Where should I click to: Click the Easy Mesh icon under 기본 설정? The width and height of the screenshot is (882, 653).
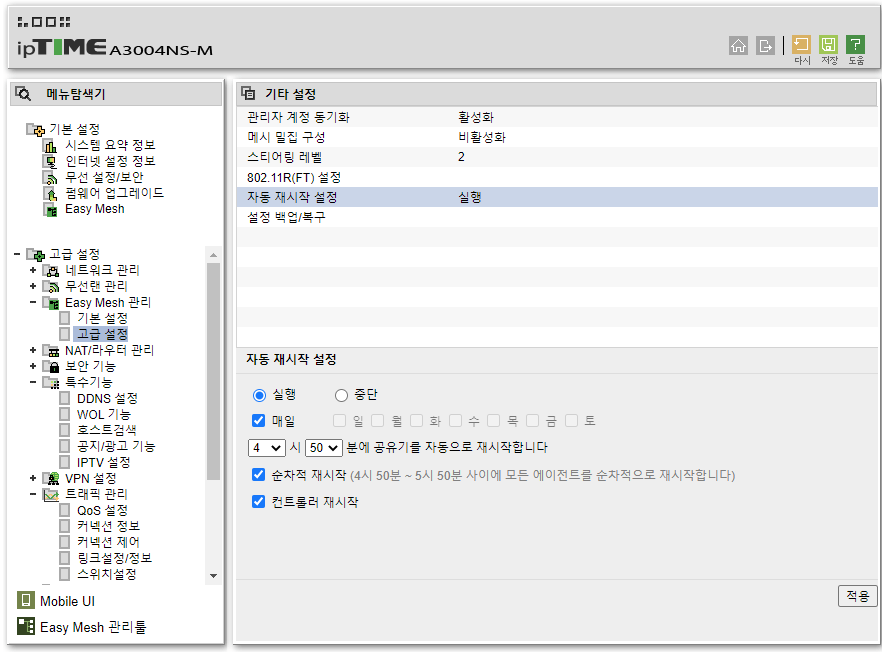51,210
